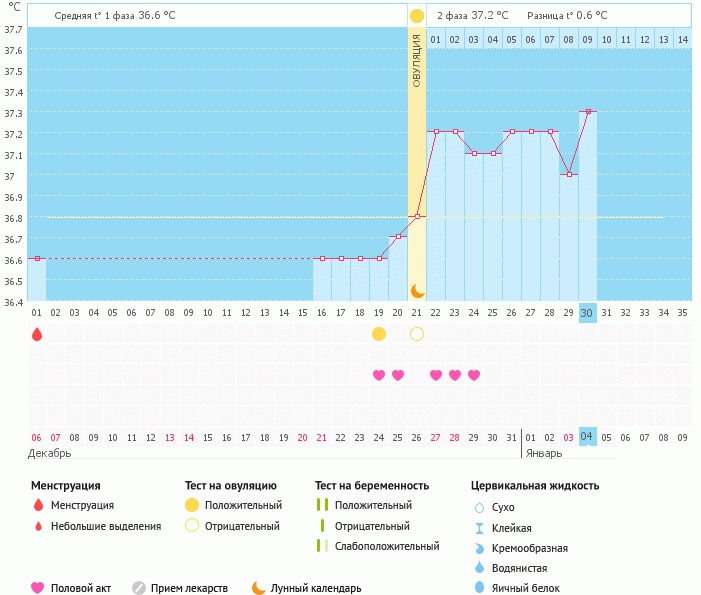
Task: Click the orange lunar calendar moon in ovulation column
Action: [417, 290]
